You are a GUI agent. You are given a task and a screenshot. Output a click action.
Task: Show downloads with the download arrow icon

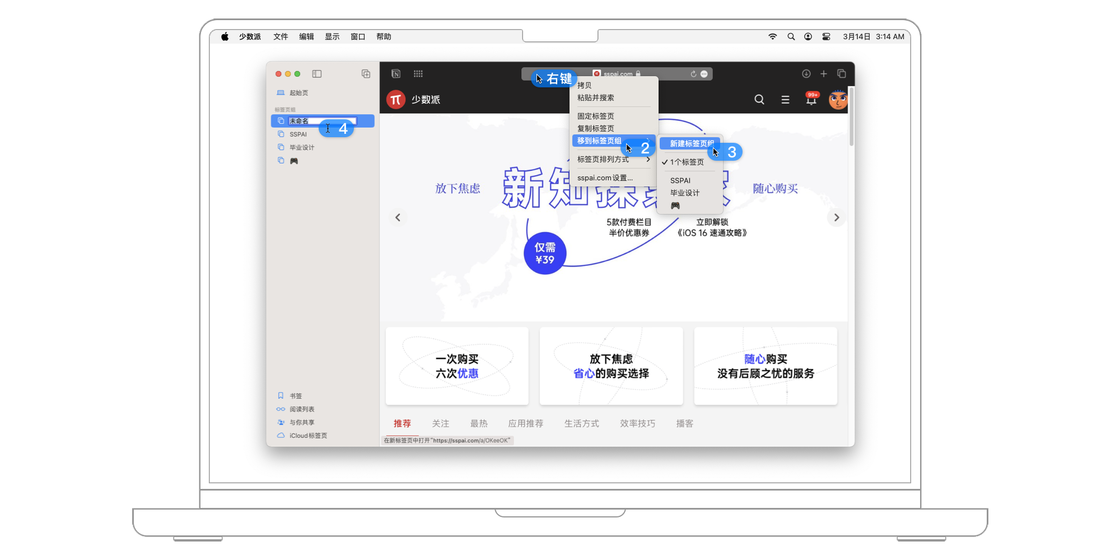coord(806,74)
